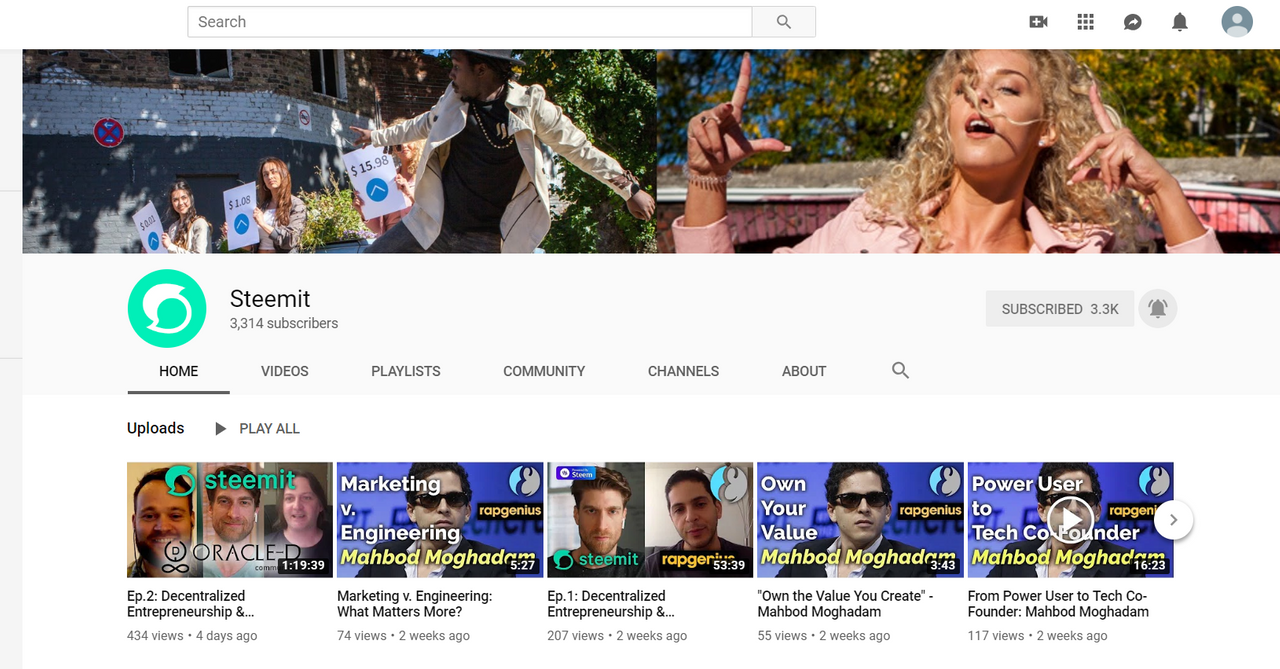Search within channel using magnifier icon

click(900, 371)
